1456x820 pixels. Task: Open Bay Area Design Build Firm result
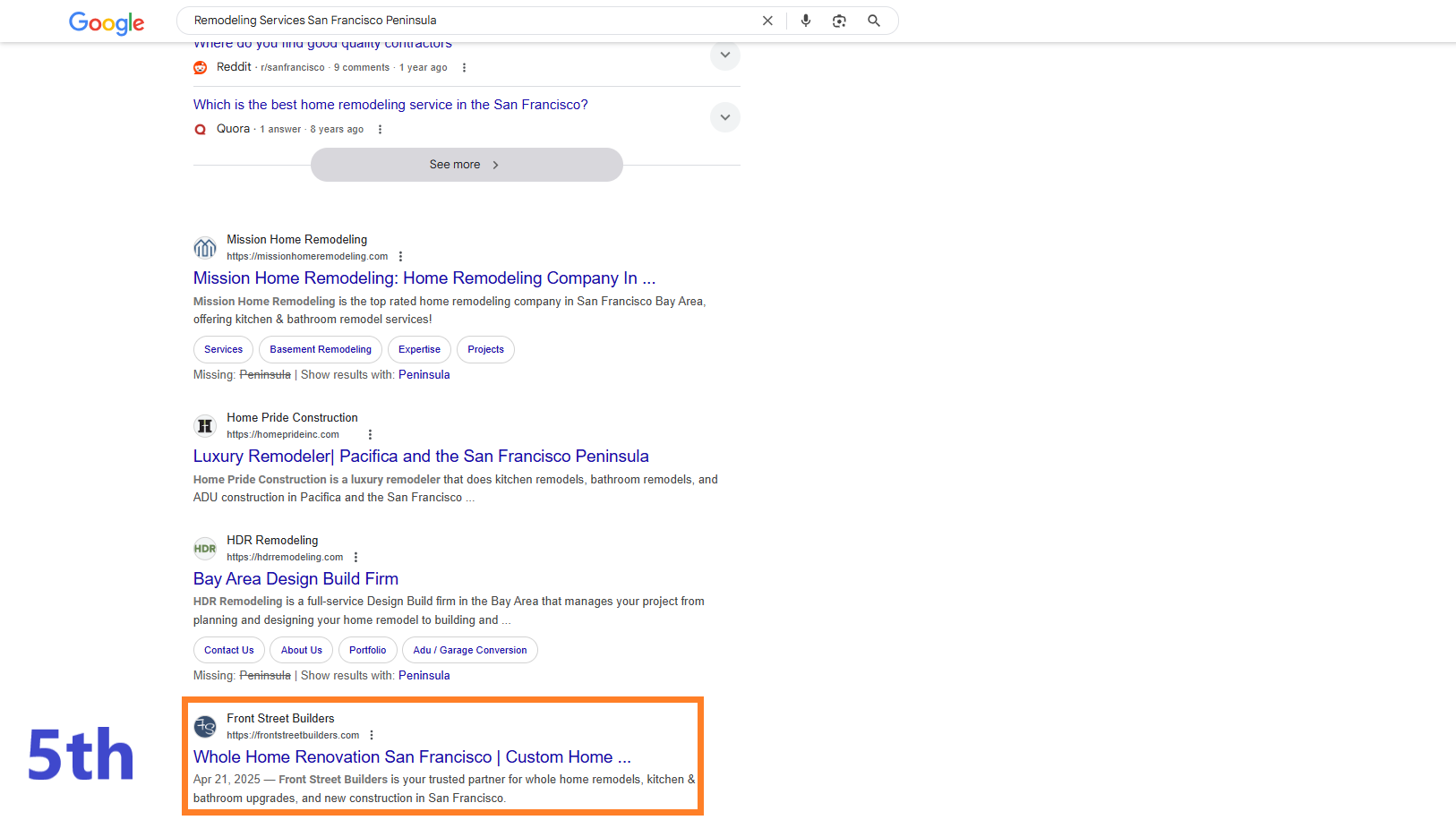tap(295, 579)
